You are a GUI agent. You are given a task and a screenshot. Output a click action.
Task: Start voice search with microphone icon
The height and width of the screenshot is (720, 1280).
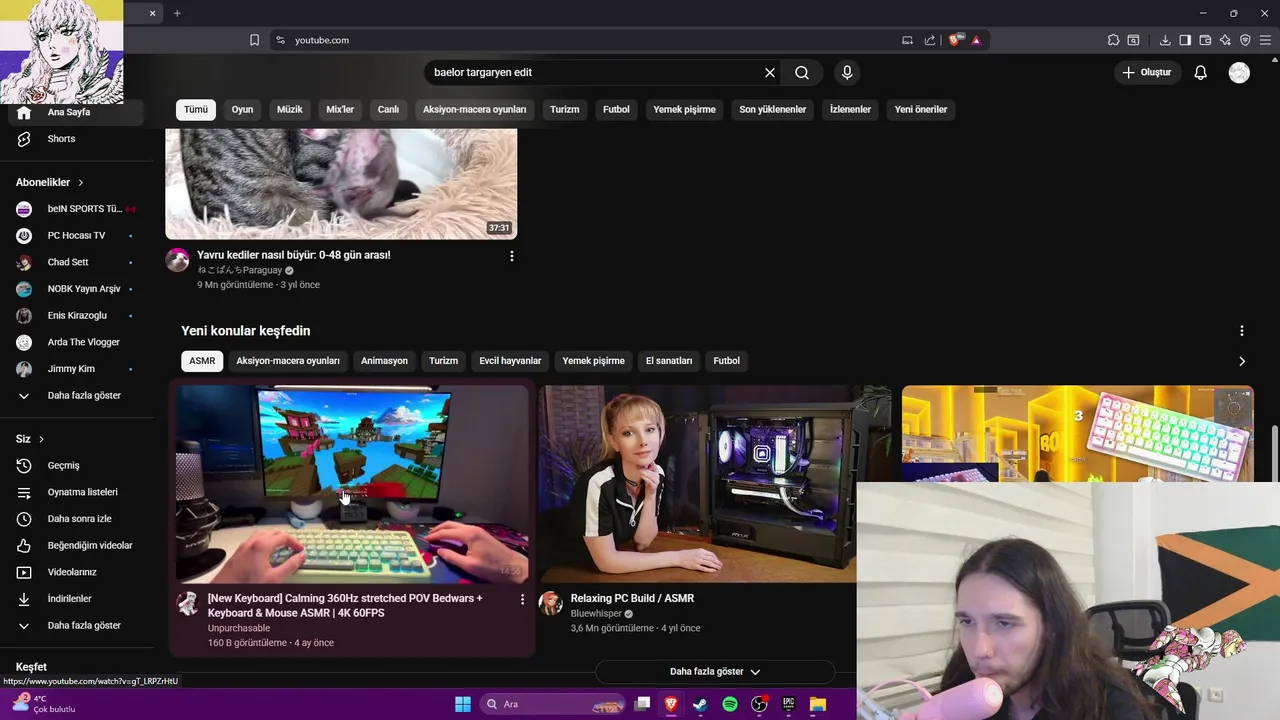coord(847,73)
